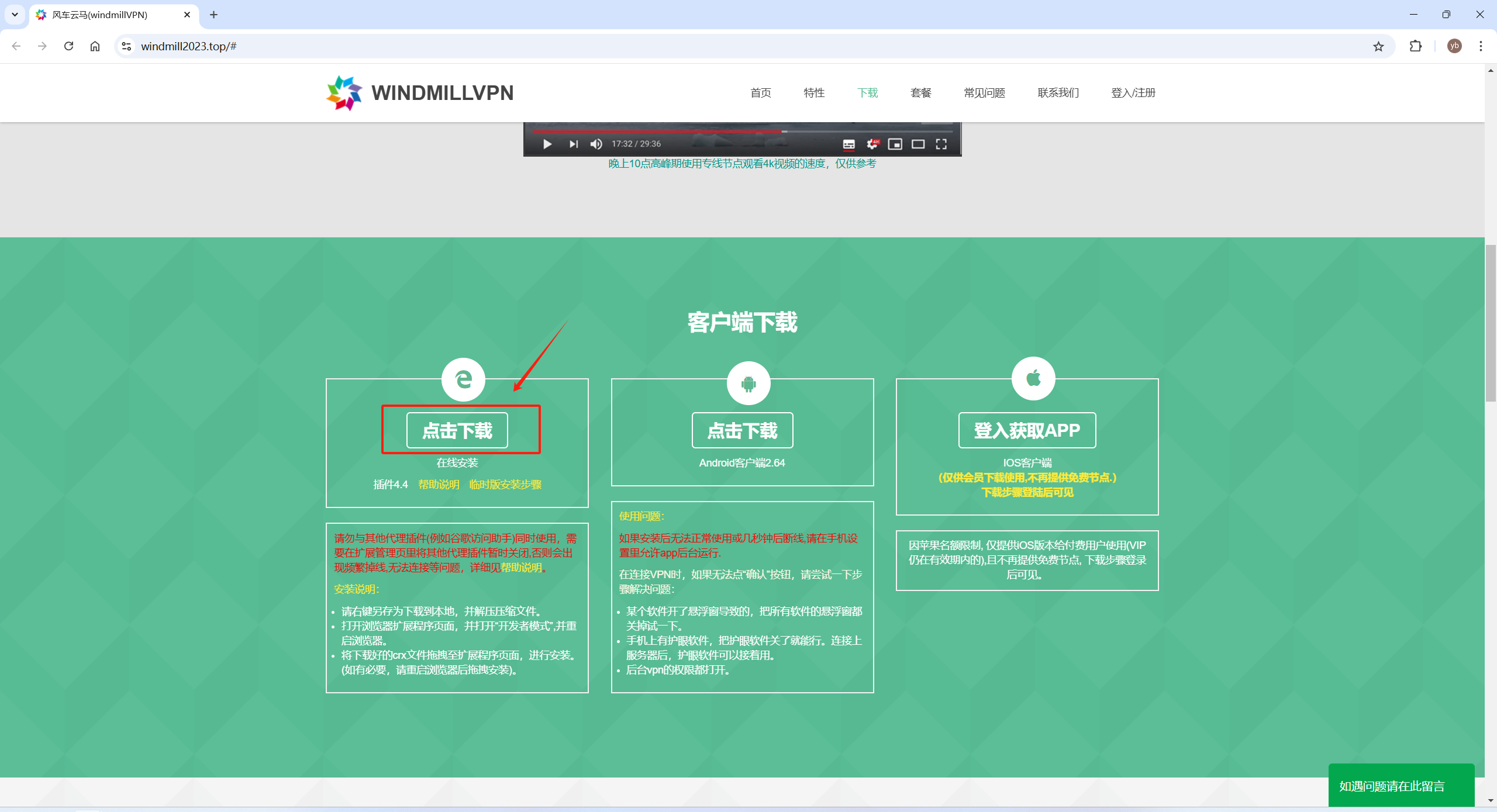
Task: Skip to next video
Action: [573, 144]
